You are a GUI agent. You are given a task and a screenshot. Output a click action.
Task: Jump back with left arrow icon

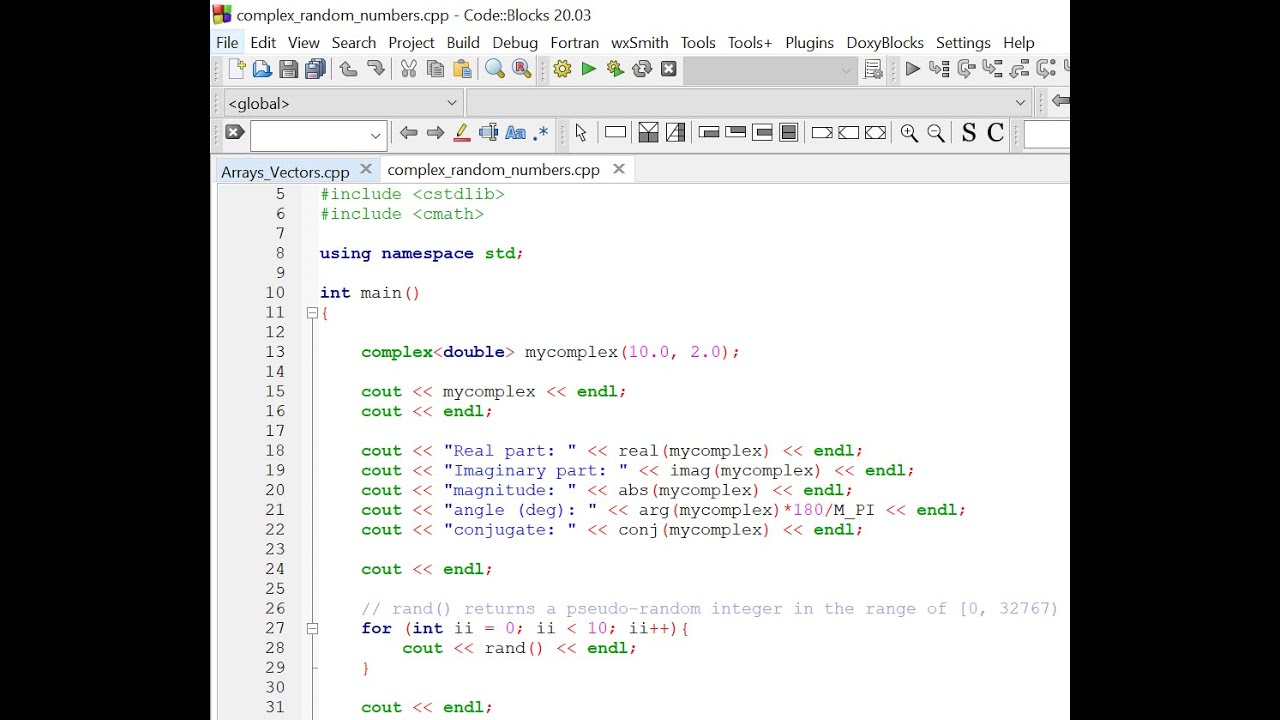[408, 133]
